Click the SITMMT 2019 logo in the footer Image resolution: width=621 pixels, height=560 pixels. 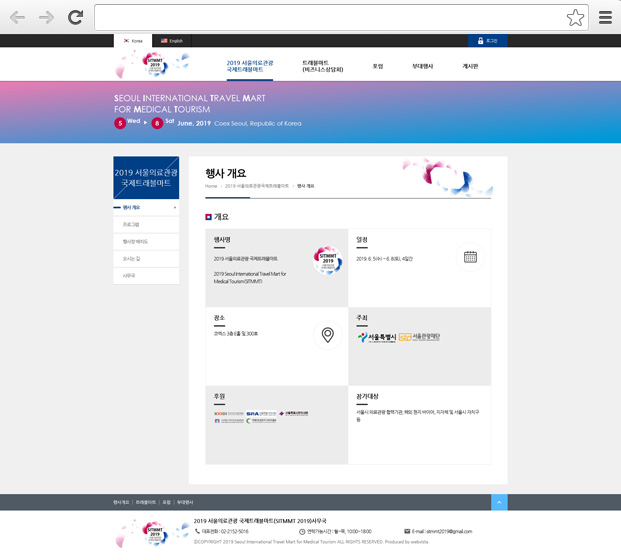point(153,533)
